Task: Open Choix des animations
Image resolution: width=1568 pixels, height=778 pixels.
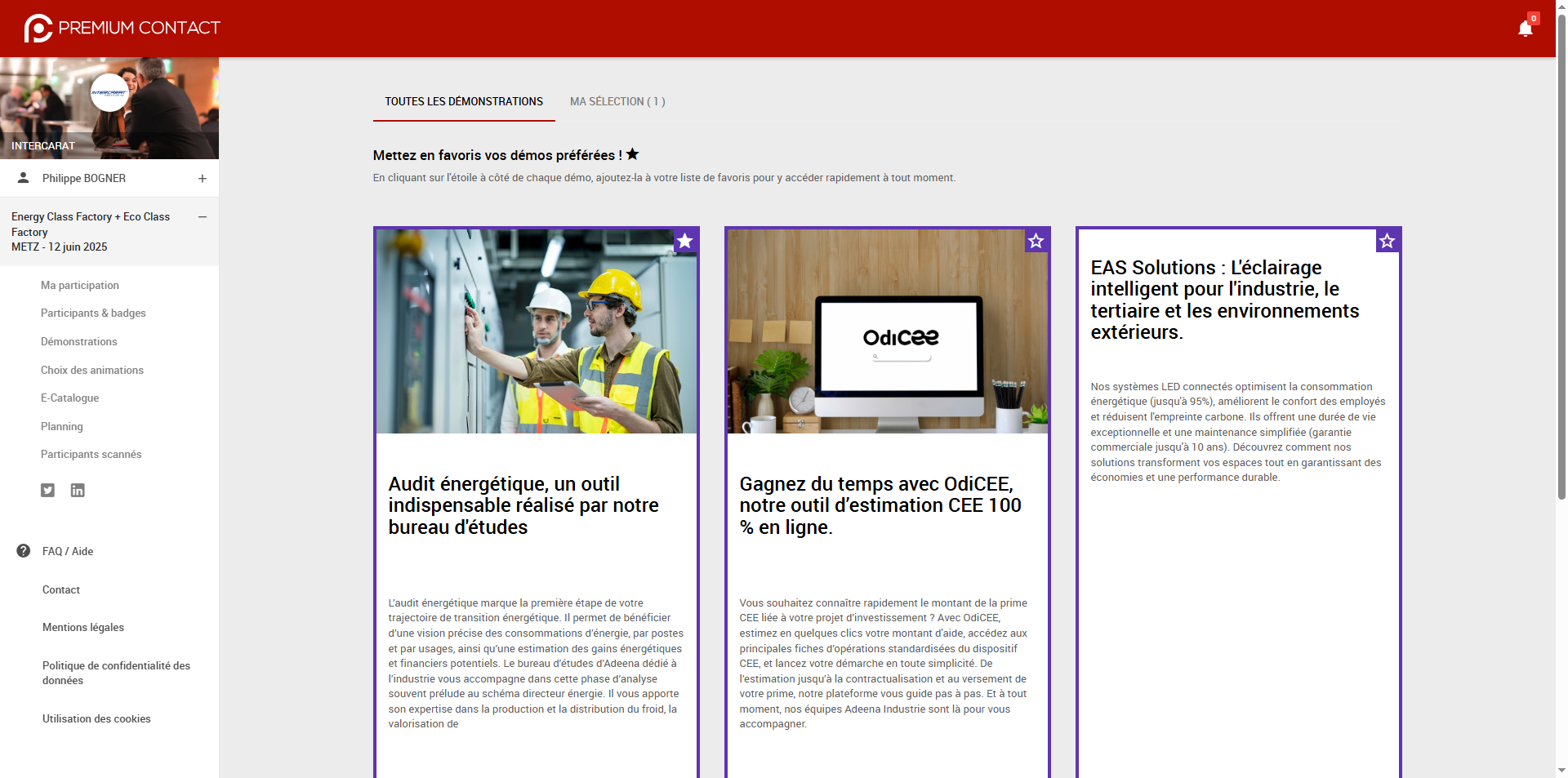Action: coord(92,370)
